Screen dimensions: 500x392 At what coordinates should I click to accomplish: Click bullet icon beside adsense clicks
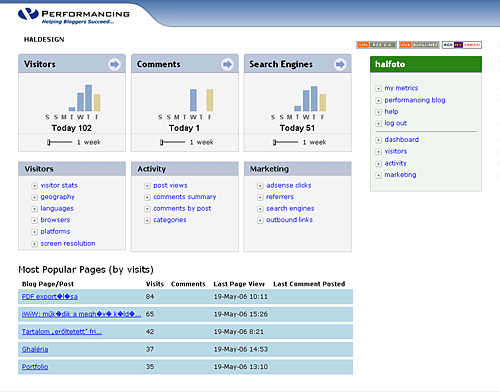click(260, 186)
